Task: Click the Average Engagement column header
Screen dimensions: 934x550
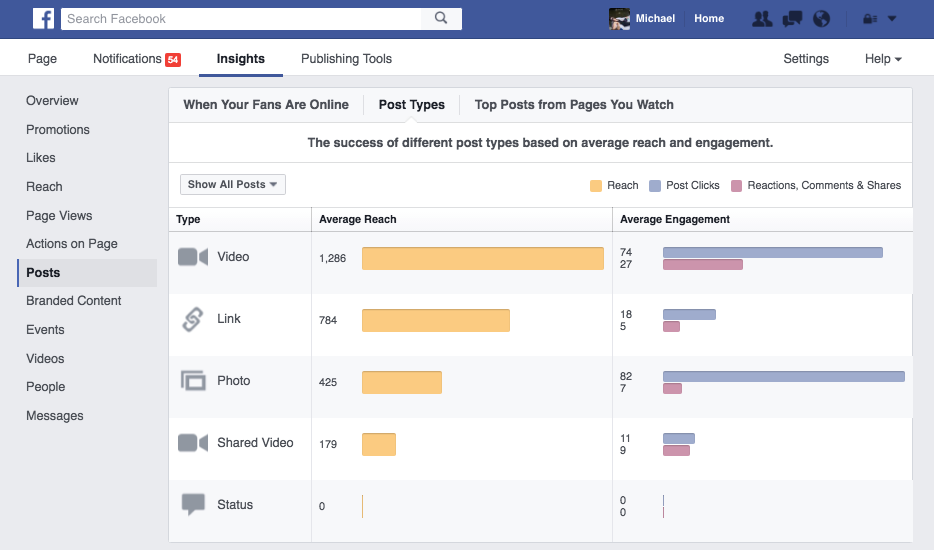Action: (x=674, y=219)
